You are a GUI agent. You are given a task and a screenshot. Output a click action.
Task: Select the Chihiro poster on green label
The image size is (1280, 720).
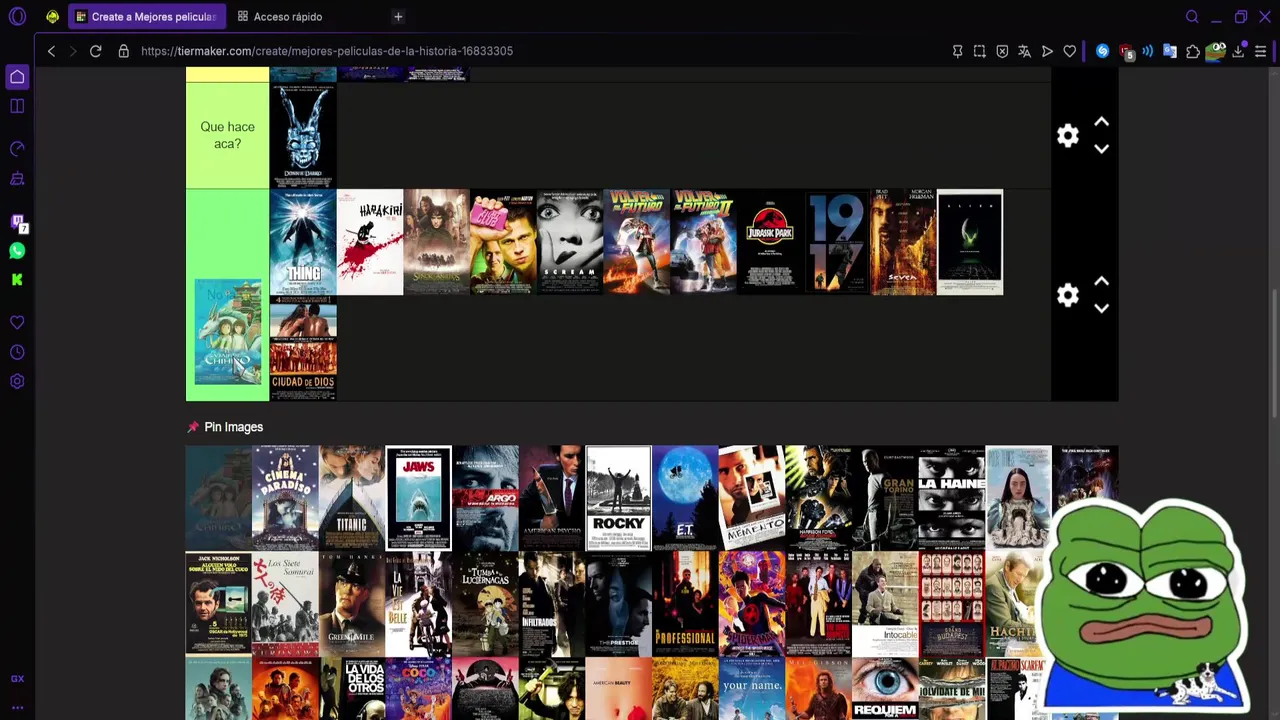point(228,332)
